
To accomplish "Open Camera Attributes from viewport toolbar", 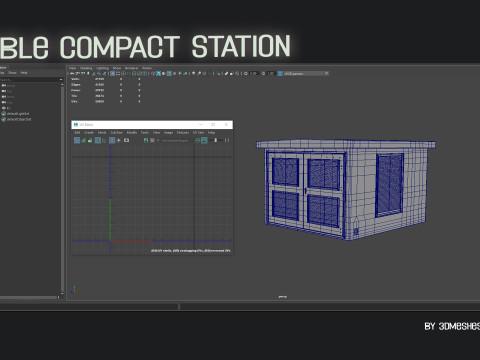I will point(83,73).
